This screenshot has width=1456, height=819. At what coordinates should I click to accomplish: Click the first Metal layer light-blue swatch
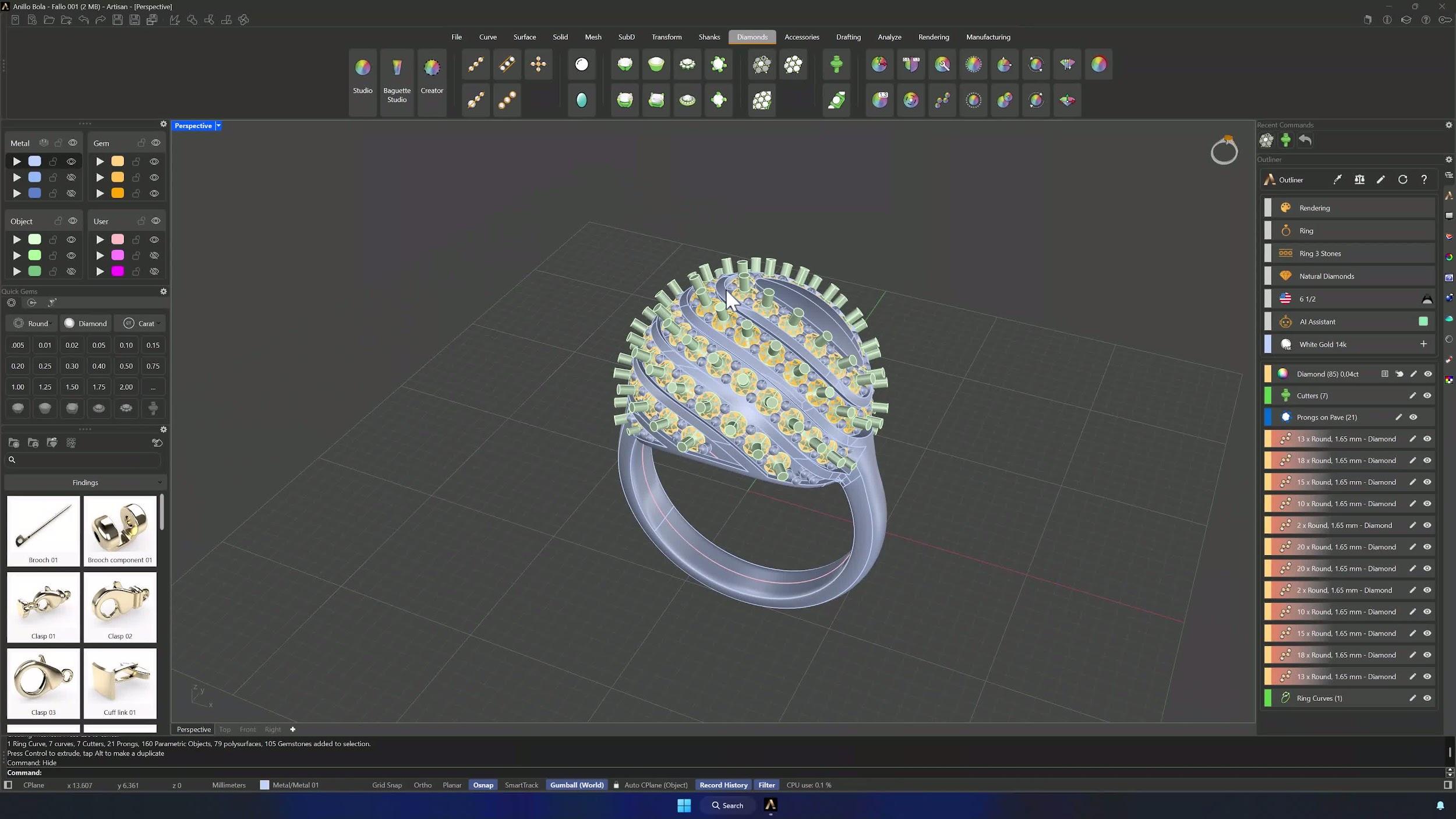(x=35, y=161)
